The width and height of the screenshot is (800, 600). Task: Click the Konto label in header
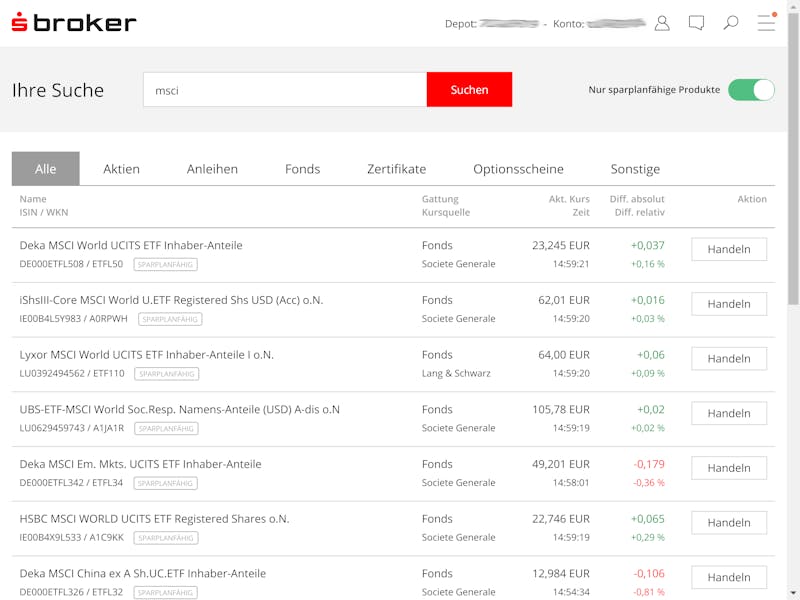click(568, 24)
